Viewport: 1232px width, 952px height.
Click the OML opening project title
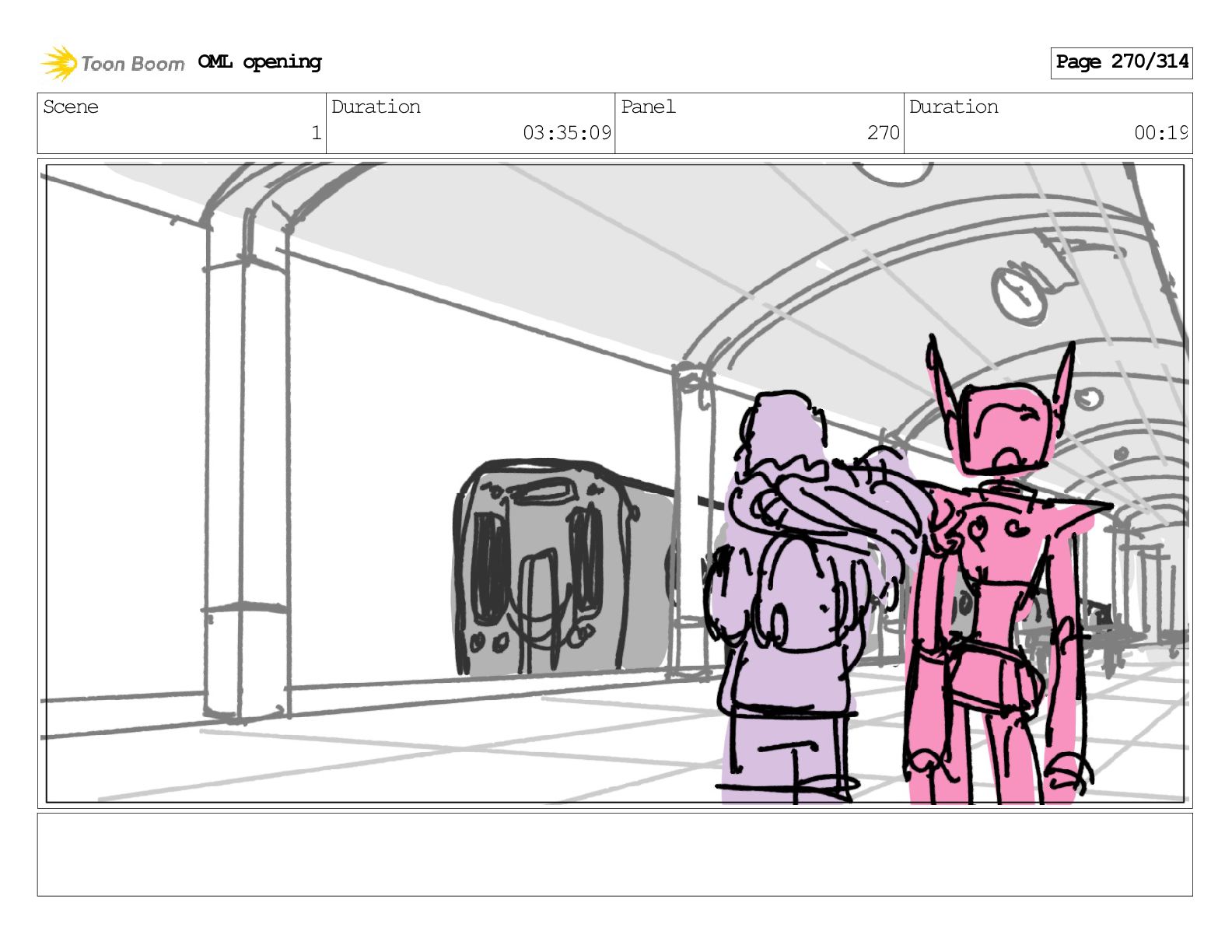[260, 62]
